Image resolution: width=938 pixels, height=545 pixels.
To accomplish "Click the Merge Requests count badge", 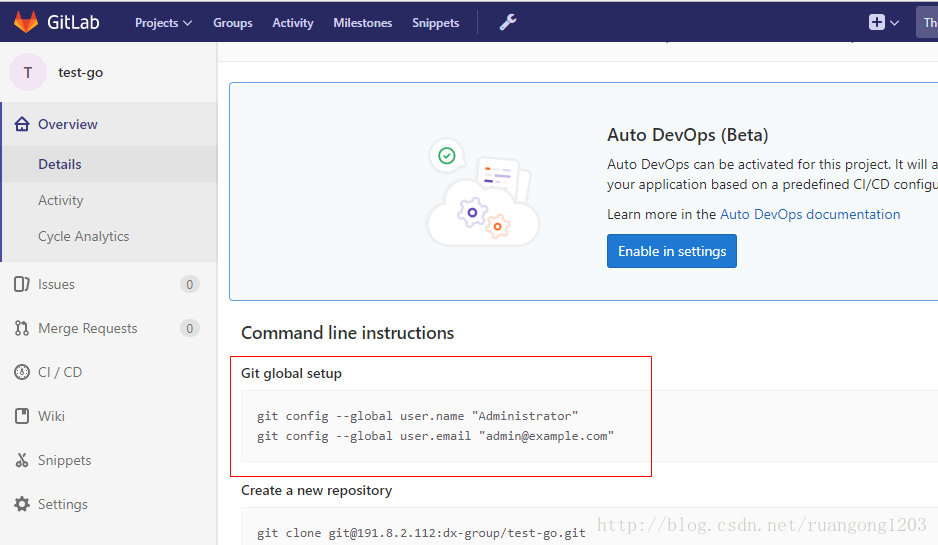I will [x=190, y=328].
